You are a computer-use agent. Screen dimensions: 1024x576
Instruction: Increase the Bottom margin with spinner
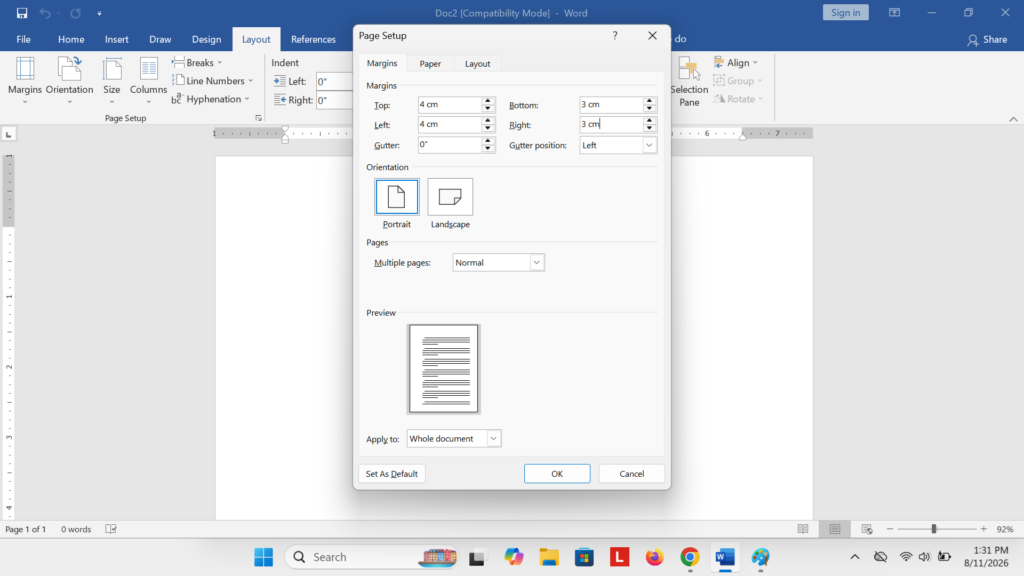(648, 101)
